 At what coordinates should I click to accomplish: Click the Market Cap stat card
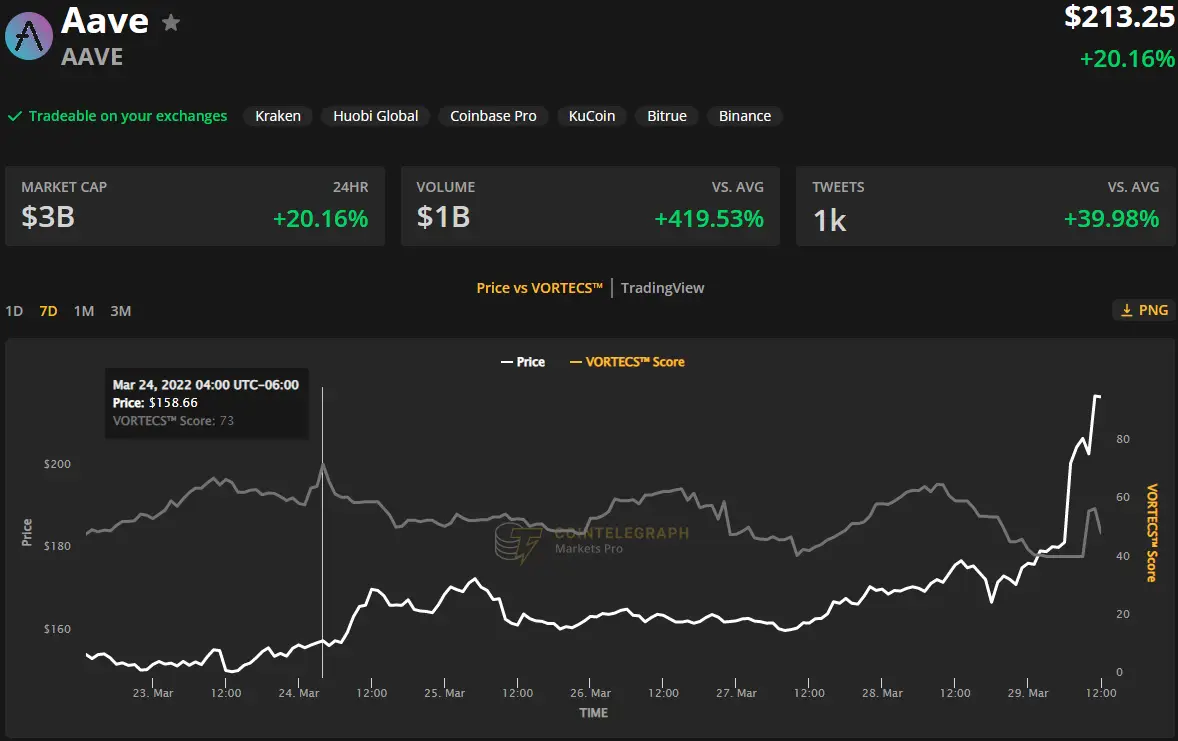point(195,206)
